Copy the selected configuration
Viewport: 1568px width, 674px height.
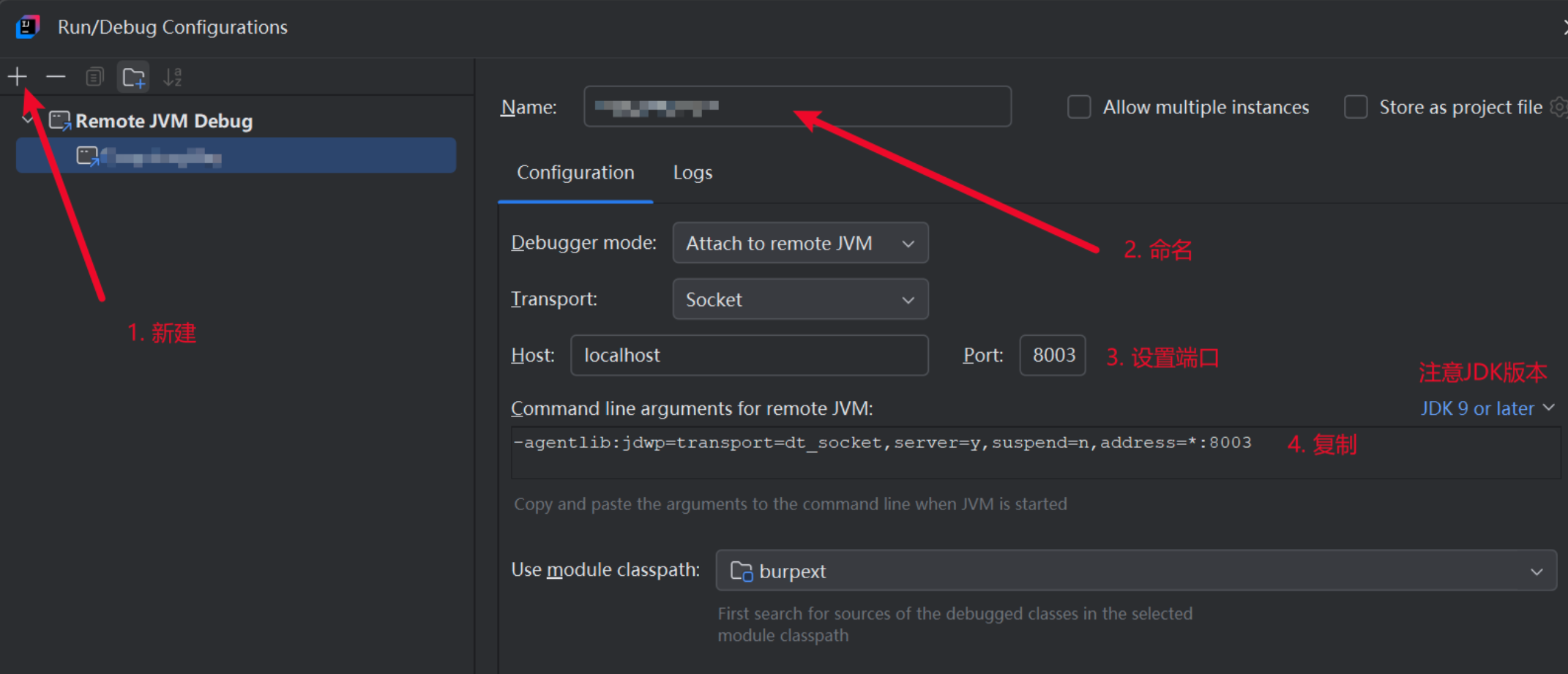point(94,76)
